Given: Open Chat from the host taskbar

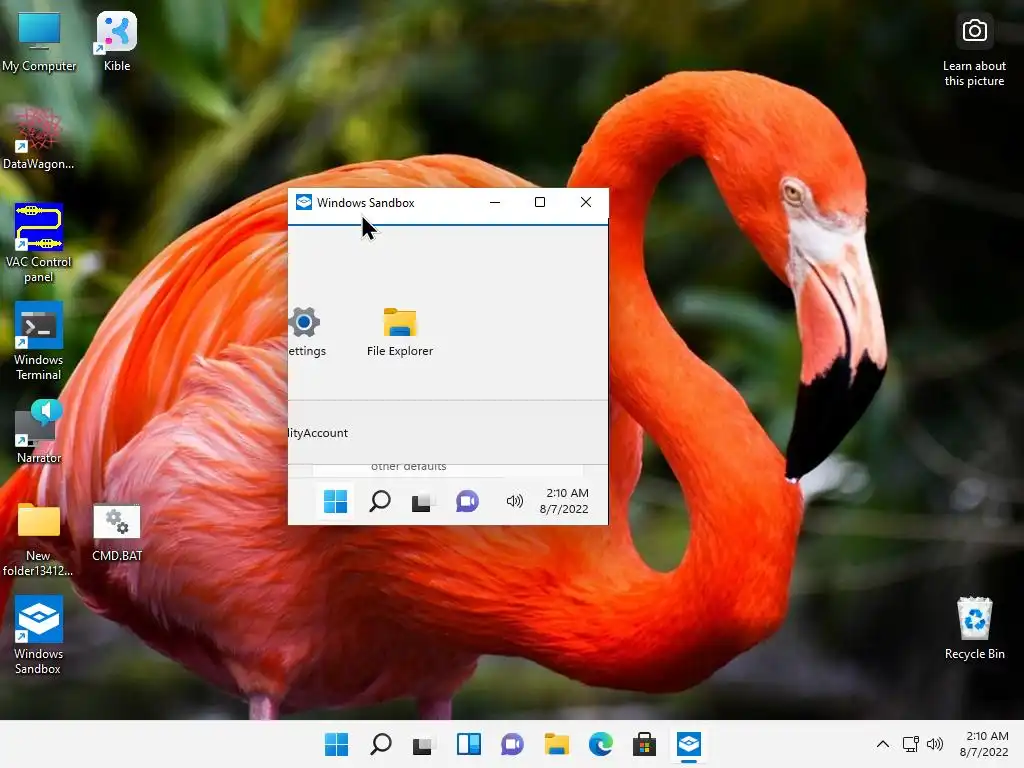Looking at the screenshot, I should click(513, 744).
